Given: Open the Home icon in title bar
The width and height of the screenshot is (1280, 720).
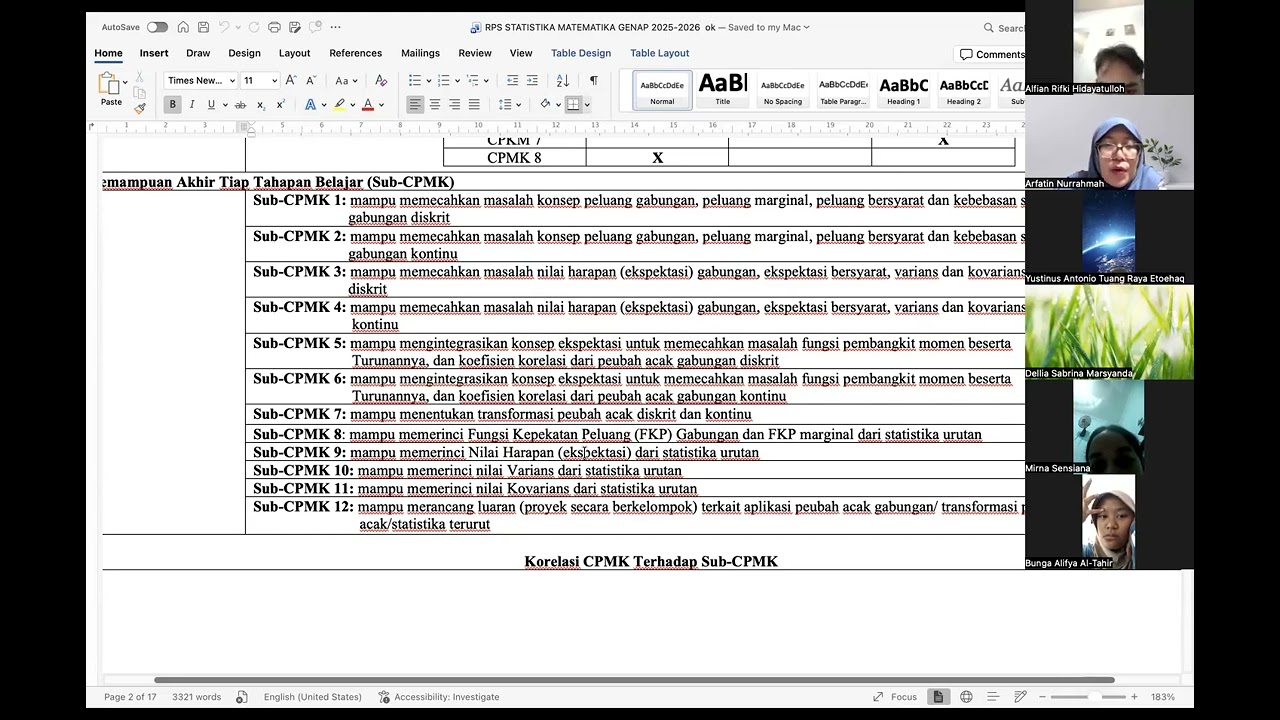Looking at the screenshot, I should [x=183, y=27].
